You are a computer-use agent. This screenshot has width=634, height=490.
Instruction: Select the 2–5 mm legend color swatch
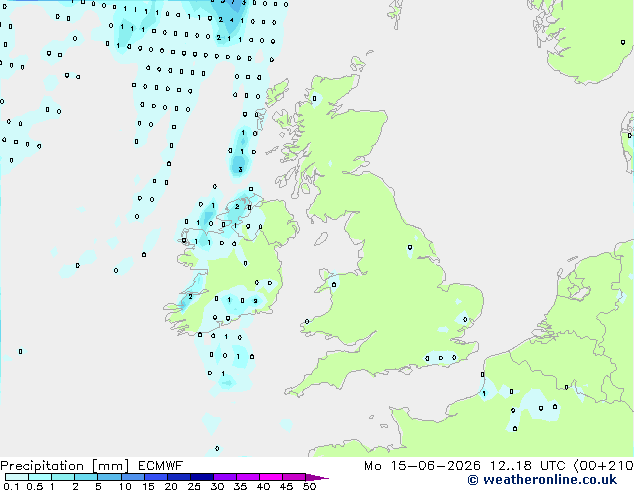point(86,477)
